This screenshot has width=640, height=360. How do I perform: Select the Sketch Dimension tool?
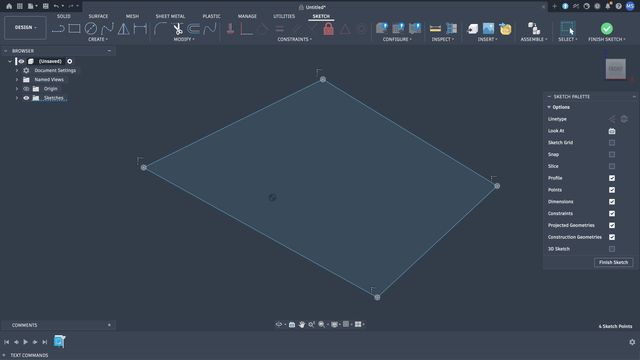tap(140, 29)
